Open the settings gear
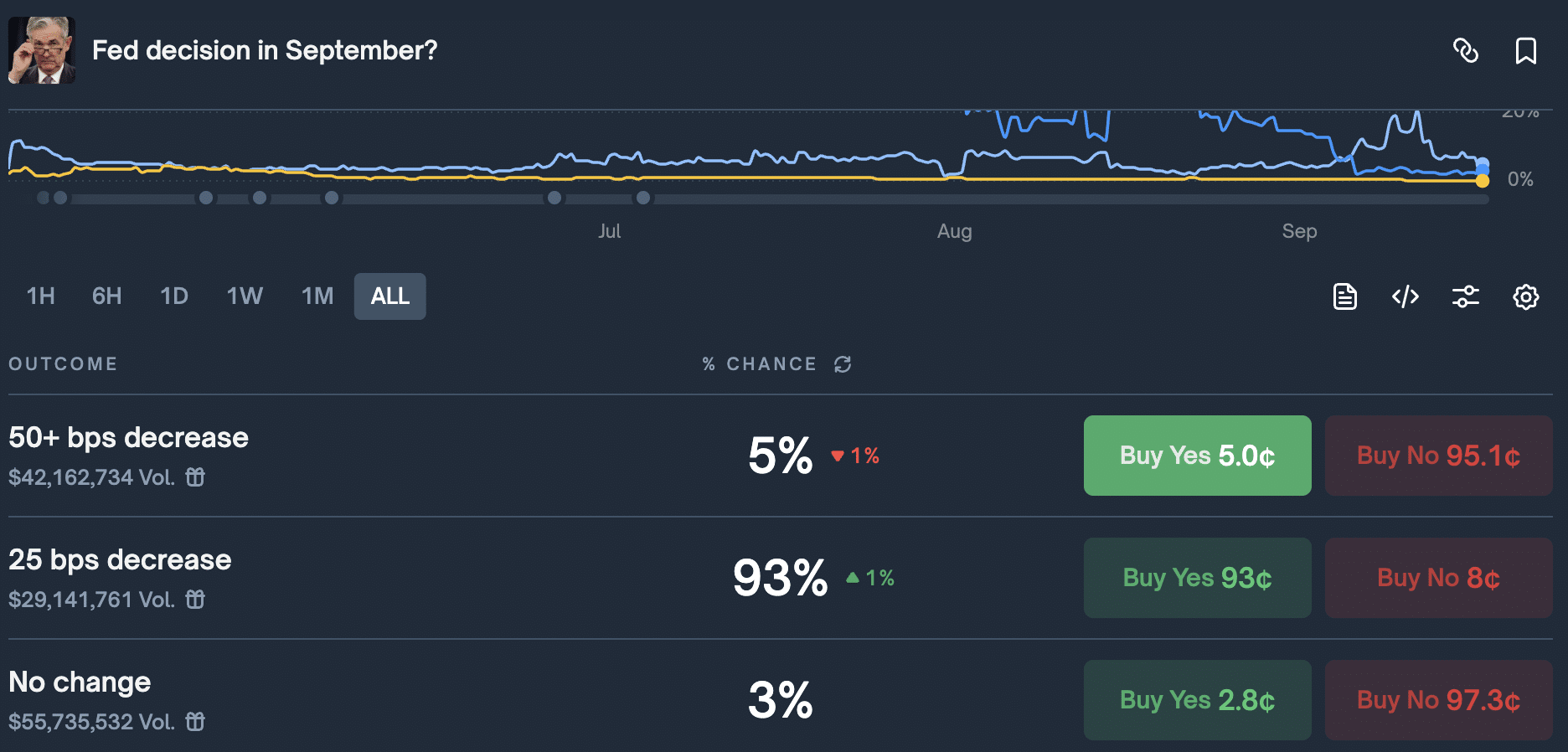Image resolution: width=1568 pixels, height=752 pixels. point(1526,296)
